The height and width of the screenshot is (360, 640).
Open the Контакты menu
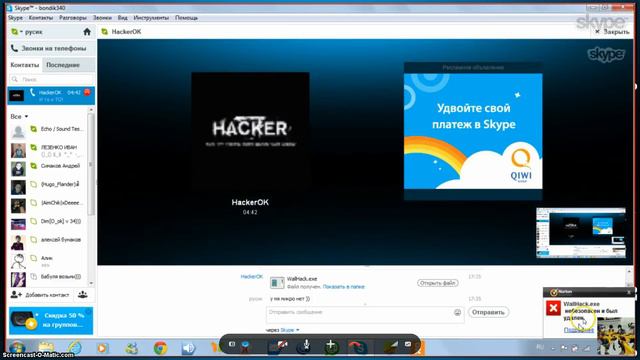pyautogui.click(x=41, y=18)
